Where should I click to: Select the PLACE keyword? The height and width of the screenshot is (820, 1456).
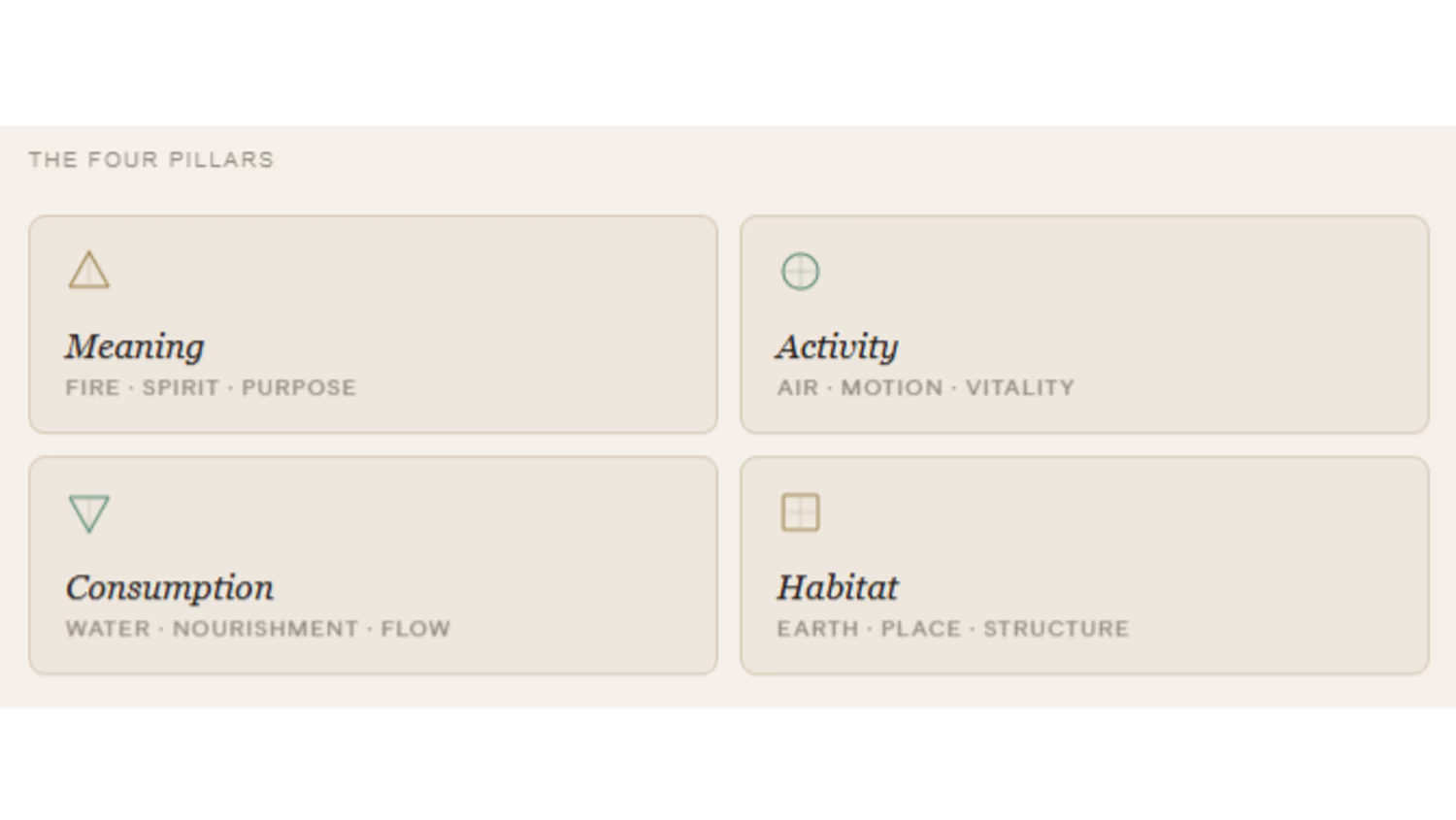(x=920, y=629)
